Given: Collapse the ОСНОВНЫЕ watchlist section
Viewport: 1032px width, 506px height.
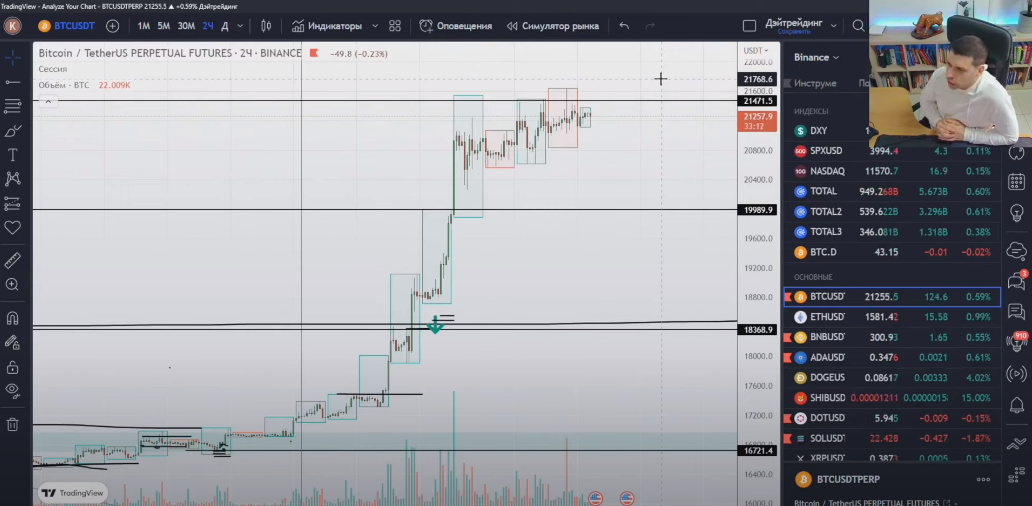Looking at the screenshot, I should (813, 277).
